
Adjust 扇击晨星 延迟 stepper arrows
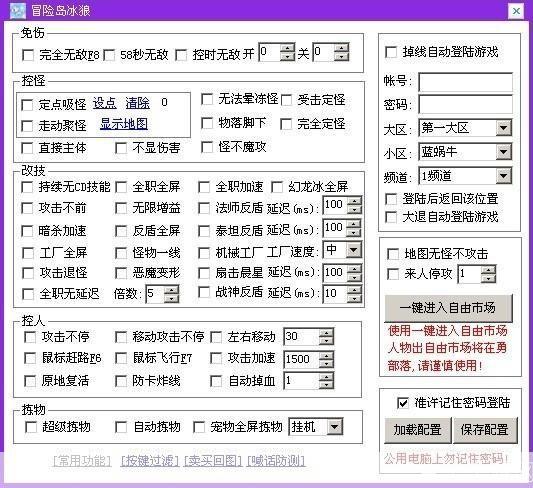pyautogui.click(x=355, y=273)
